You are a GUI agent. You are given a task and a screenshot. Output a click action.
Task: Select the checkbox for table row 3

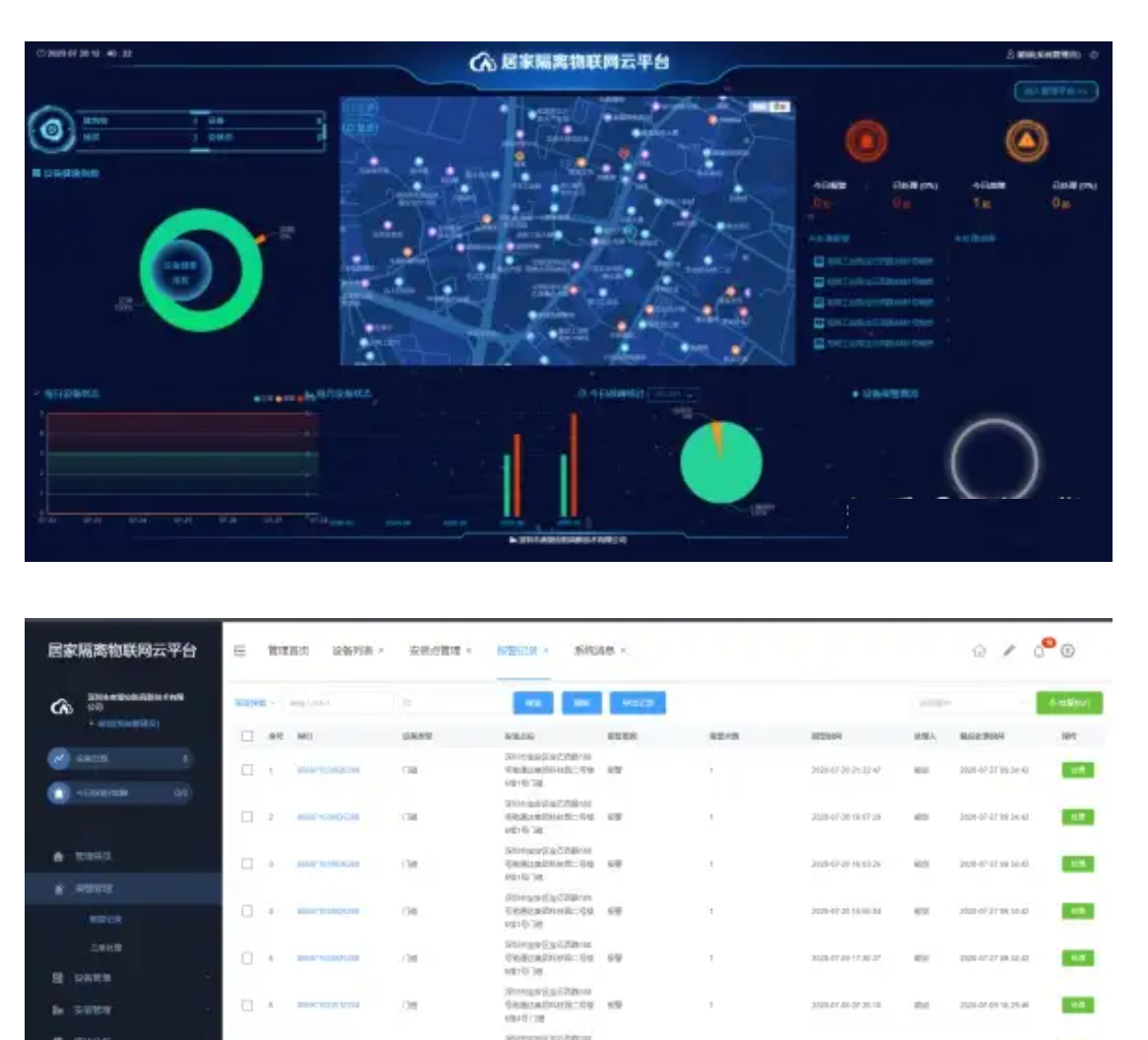(247, 864)
